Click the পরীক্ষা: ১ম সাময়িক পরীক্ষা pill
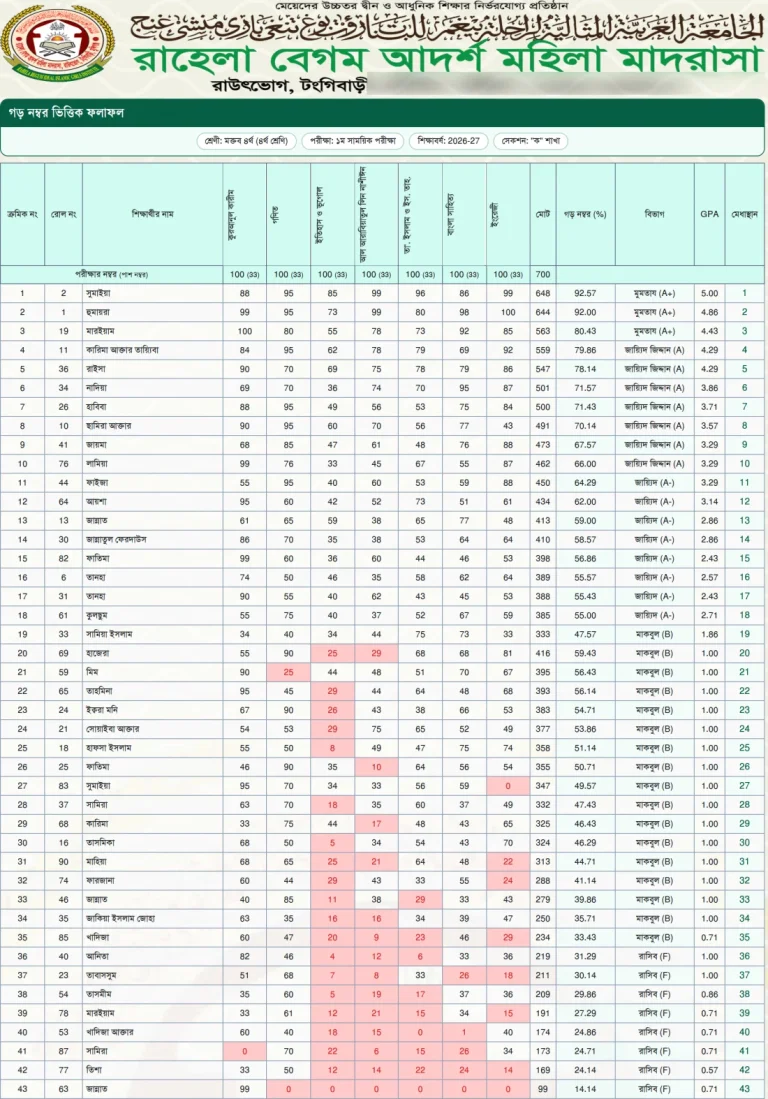 click(353, 141)
